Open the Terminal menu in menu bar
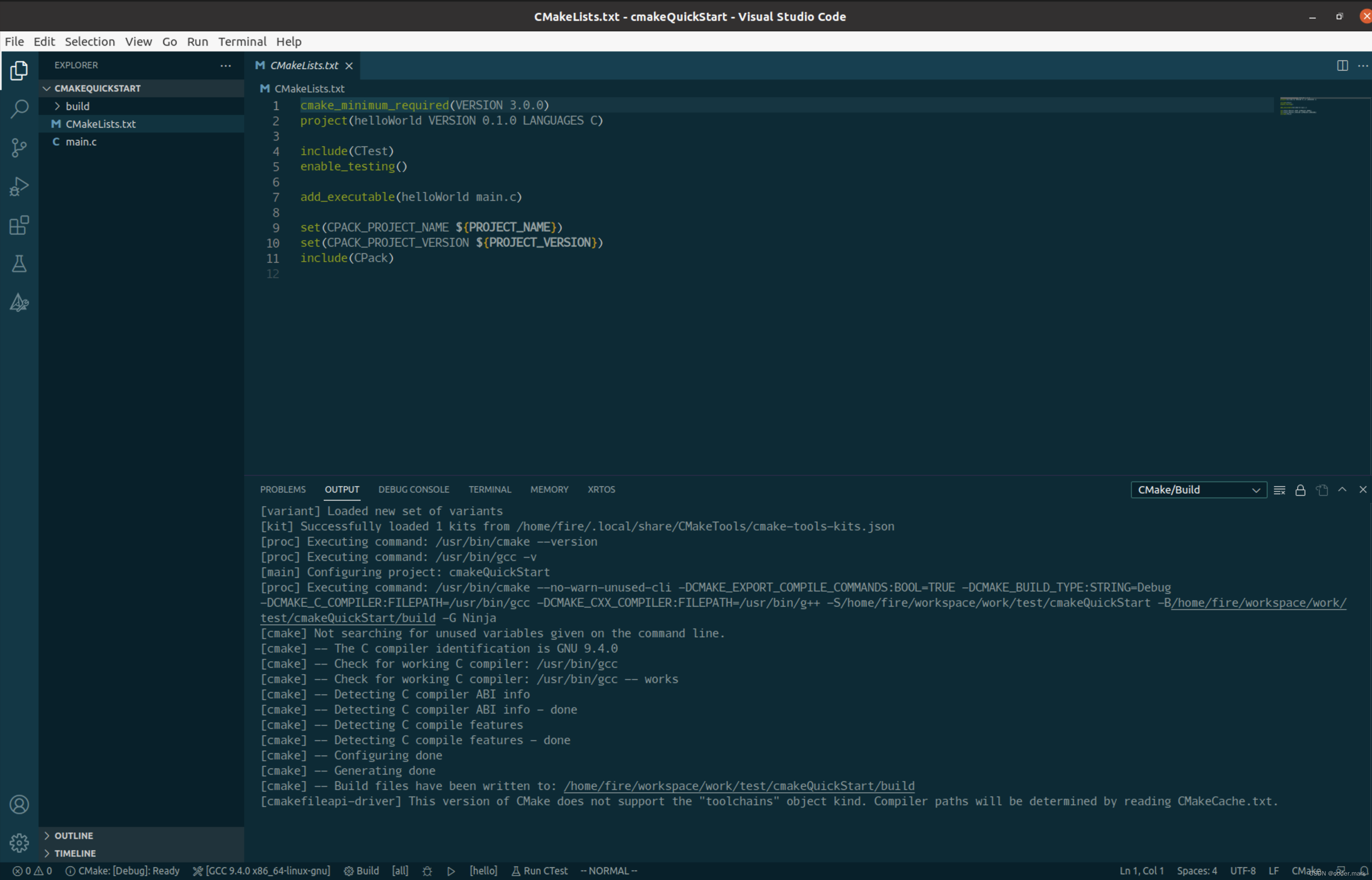The width and height of the screenshot is (1372, 880). click(x=242, y=42)
